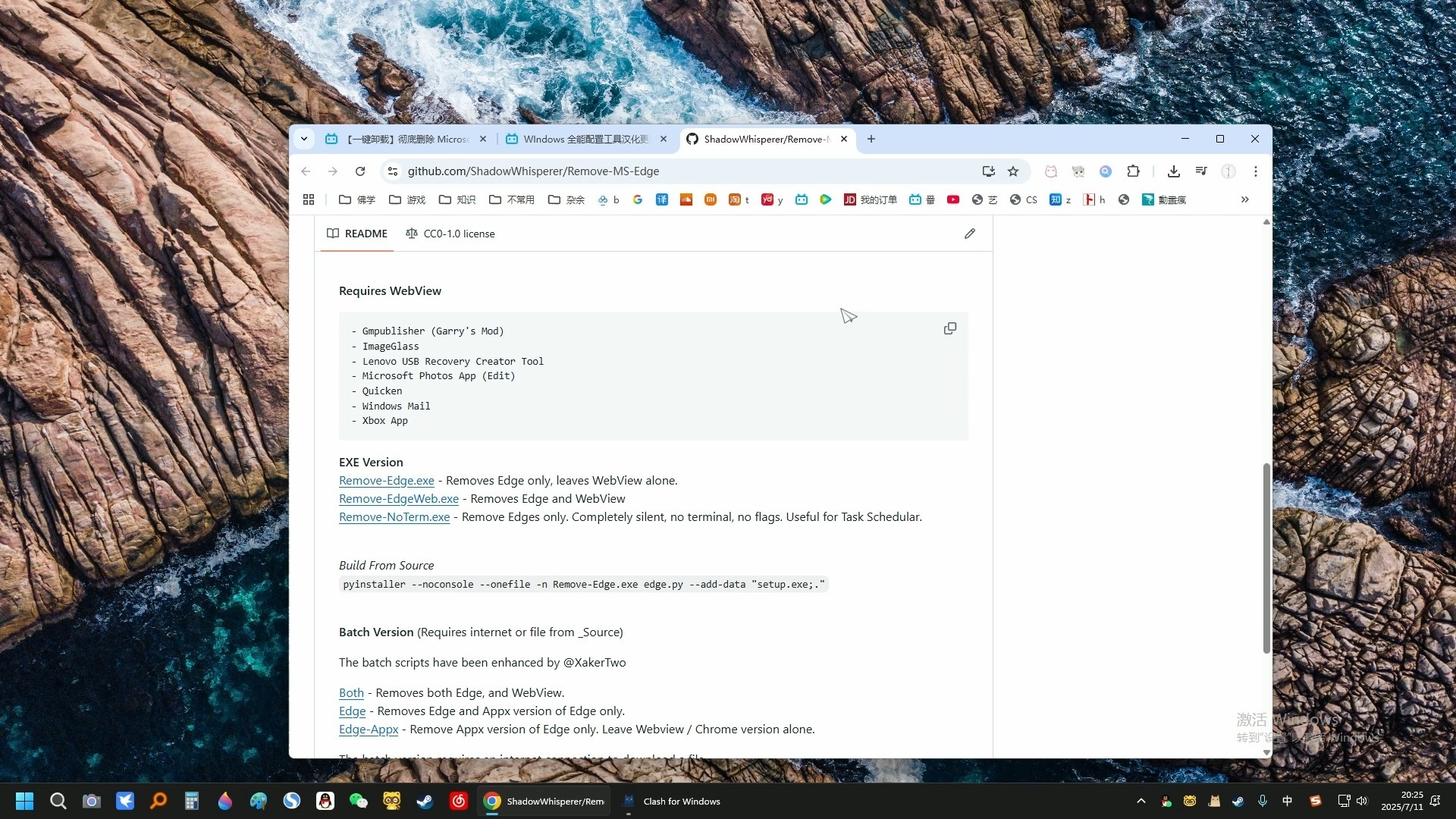The width and height of the screenshot is (1456, 819).
Task: Download Remove-EdgeWeb.exe link
Action: point(399,499)
